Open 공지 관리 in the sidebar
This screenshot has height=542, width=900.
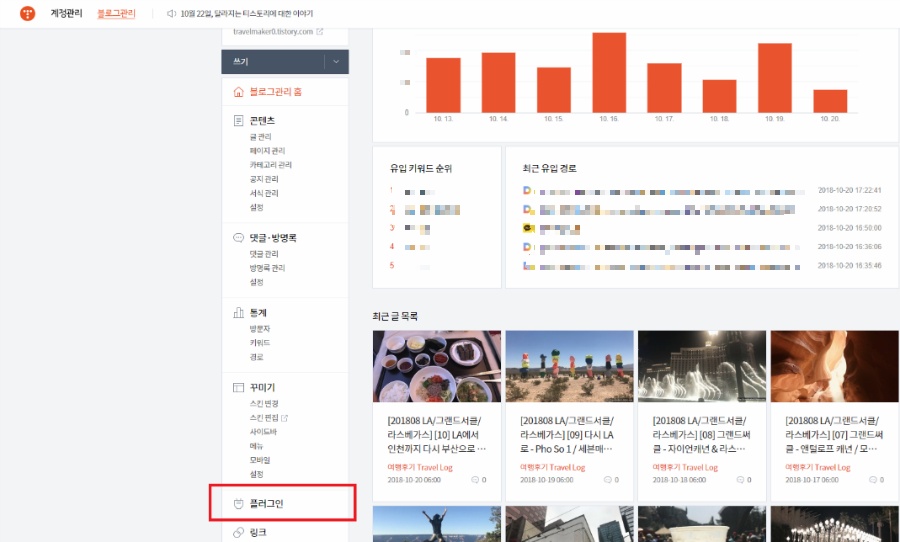click(x=263, y=179)
